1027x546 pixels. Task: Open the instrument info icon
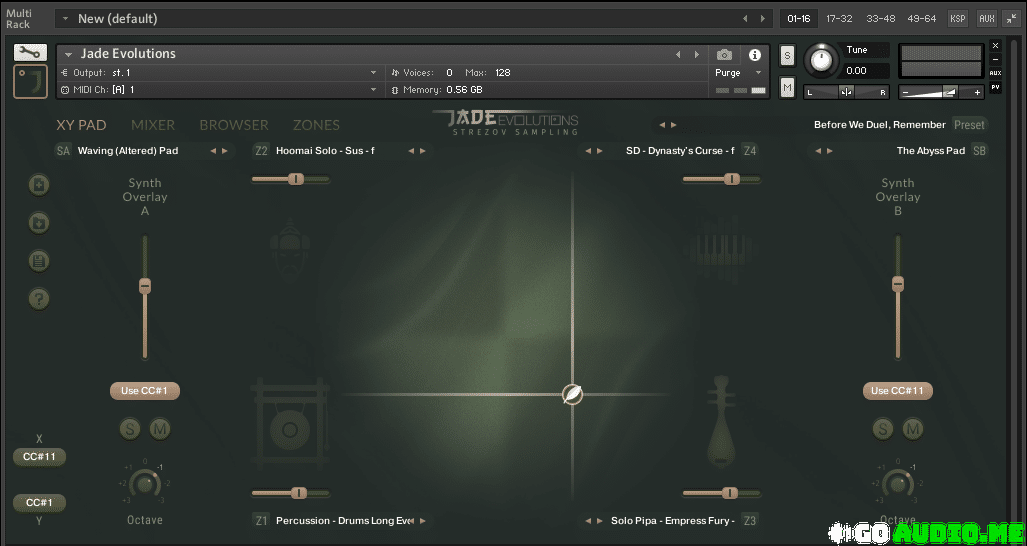pos(755,55)
